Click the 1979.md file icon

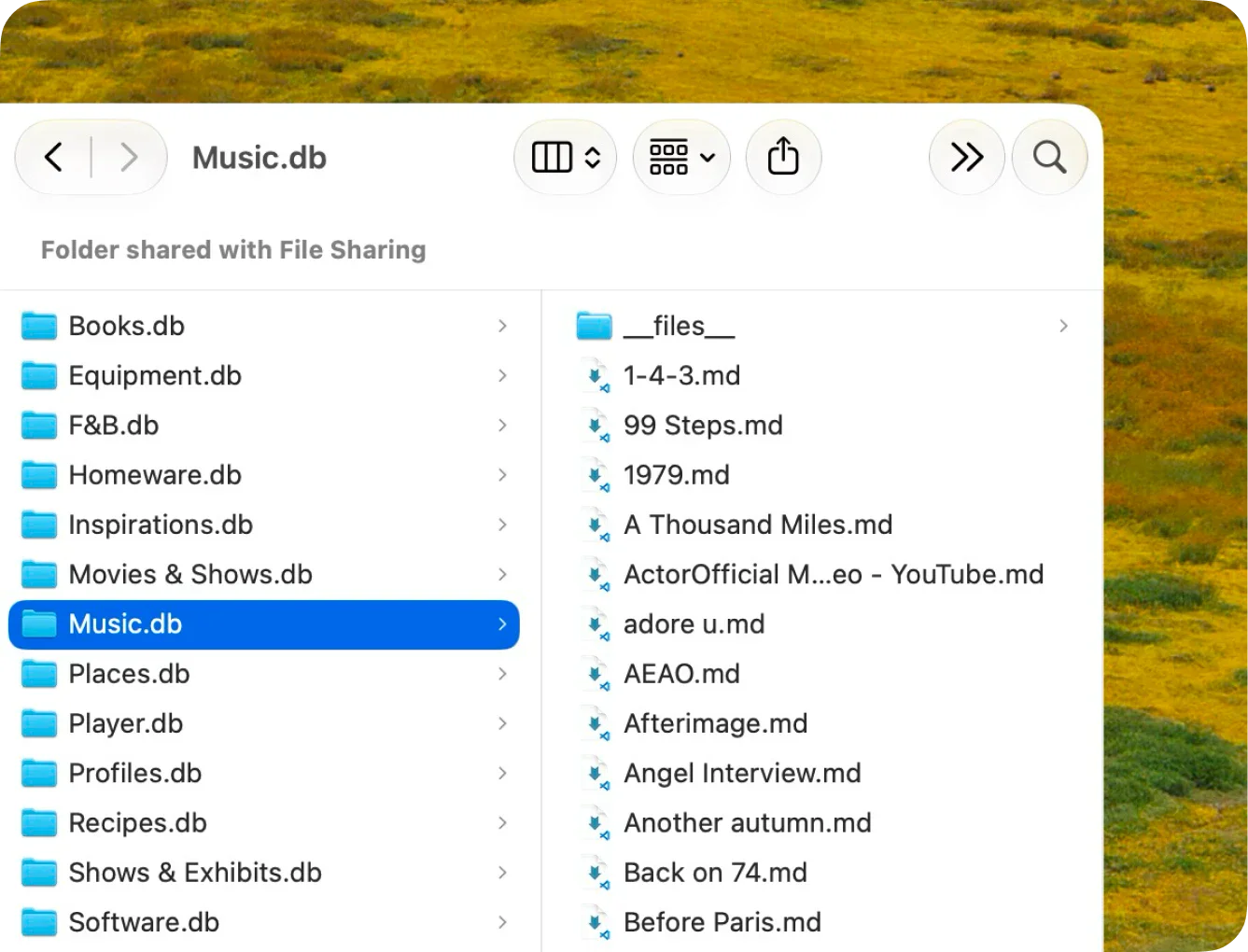pos(596,475)
